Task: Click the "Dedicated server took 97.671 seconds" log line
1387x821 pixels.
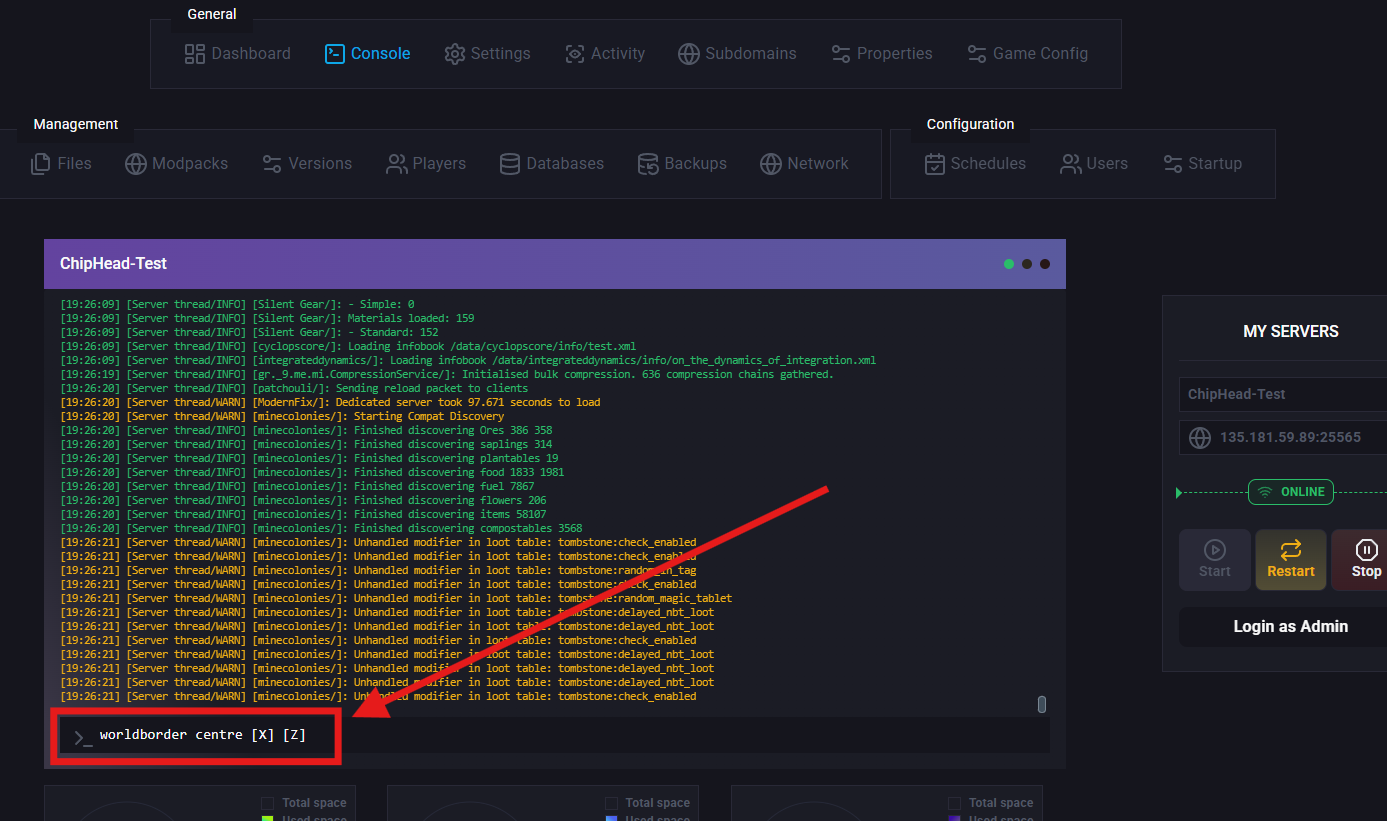Action: point(330,402)
